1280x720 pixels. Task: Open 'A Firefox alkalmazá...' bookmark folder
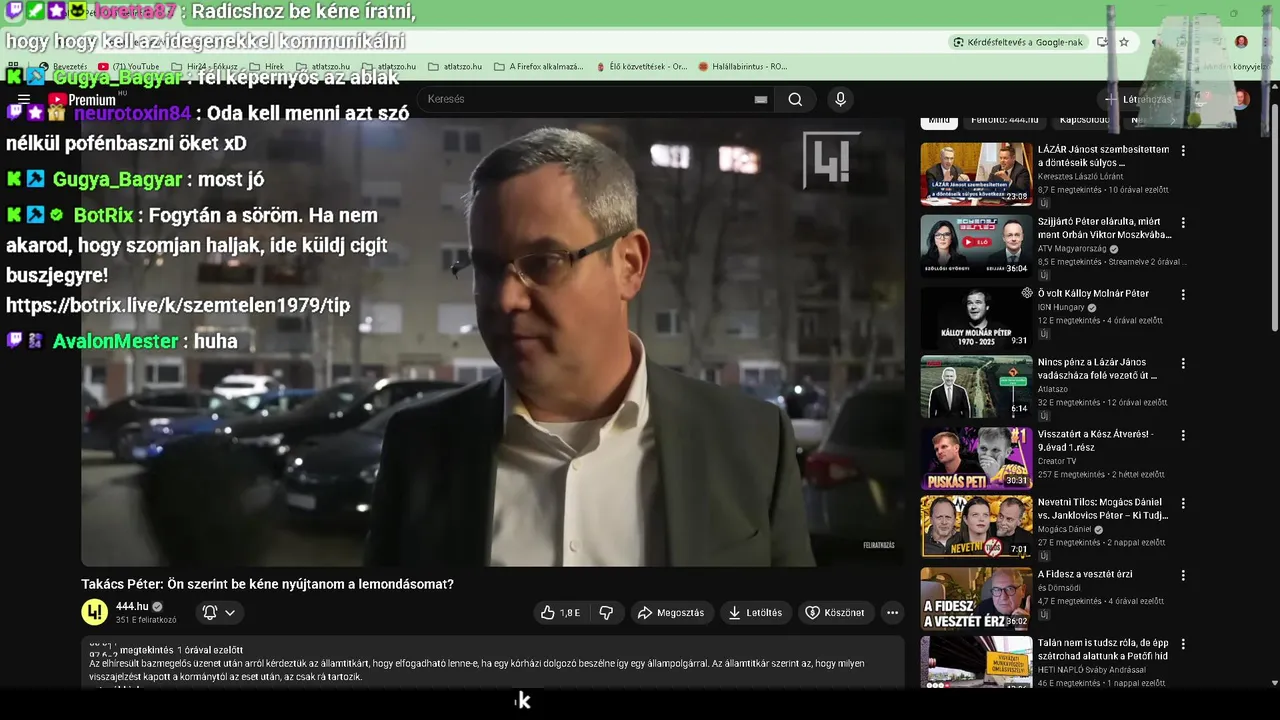(x=538, y=67)
